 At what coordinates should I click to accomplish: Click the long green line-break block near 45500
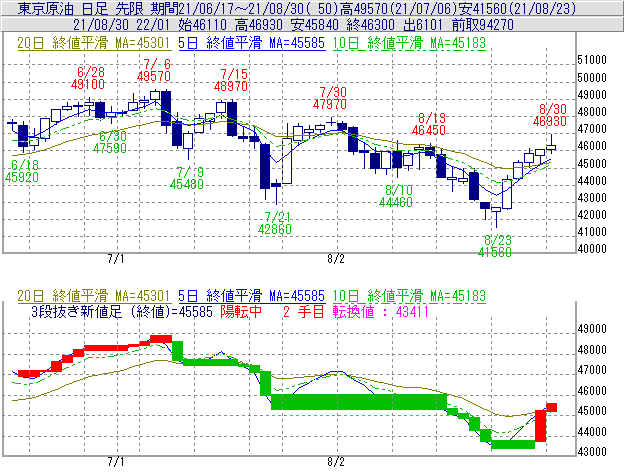click(359, 402)
